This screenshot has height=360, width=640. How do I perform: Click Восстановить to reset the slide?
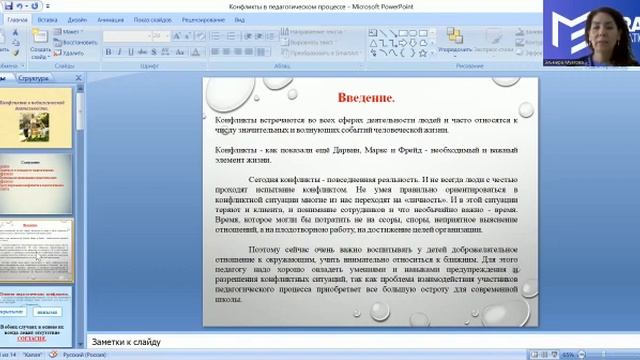click(76, 42)
